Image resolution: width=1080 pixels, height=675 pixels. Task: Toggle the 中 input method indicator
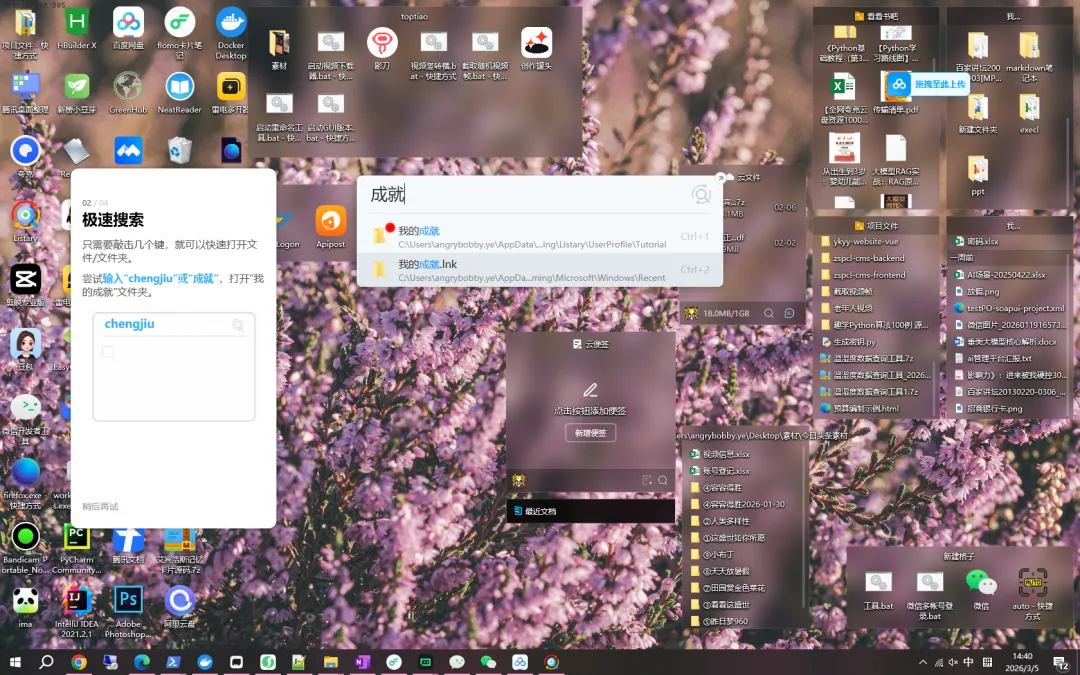click(969, 663)
